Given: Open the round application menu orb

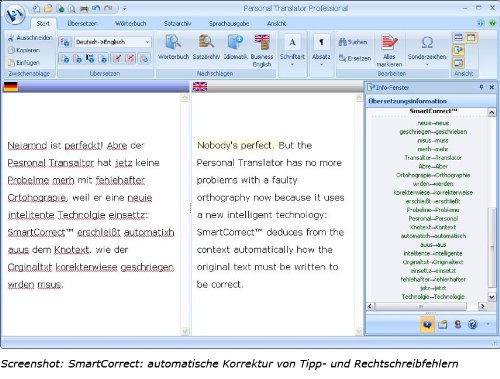Looking at the screenshot, I should [14, 14].
